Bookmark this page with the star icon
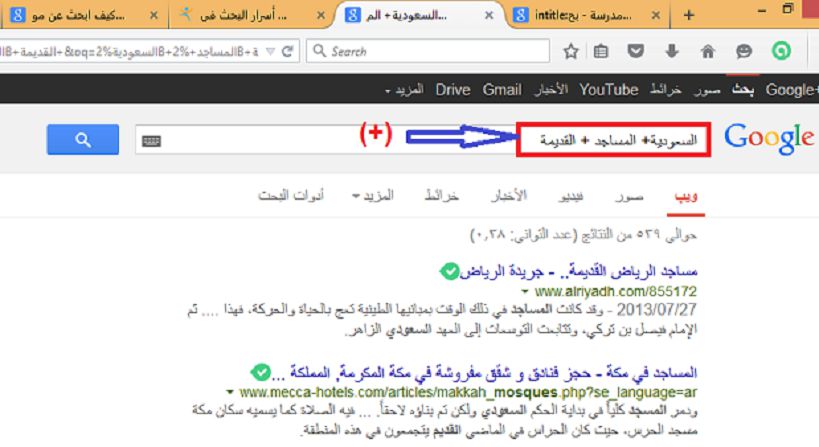Screen dimensions: 819x447 click(x=570, y=51)
